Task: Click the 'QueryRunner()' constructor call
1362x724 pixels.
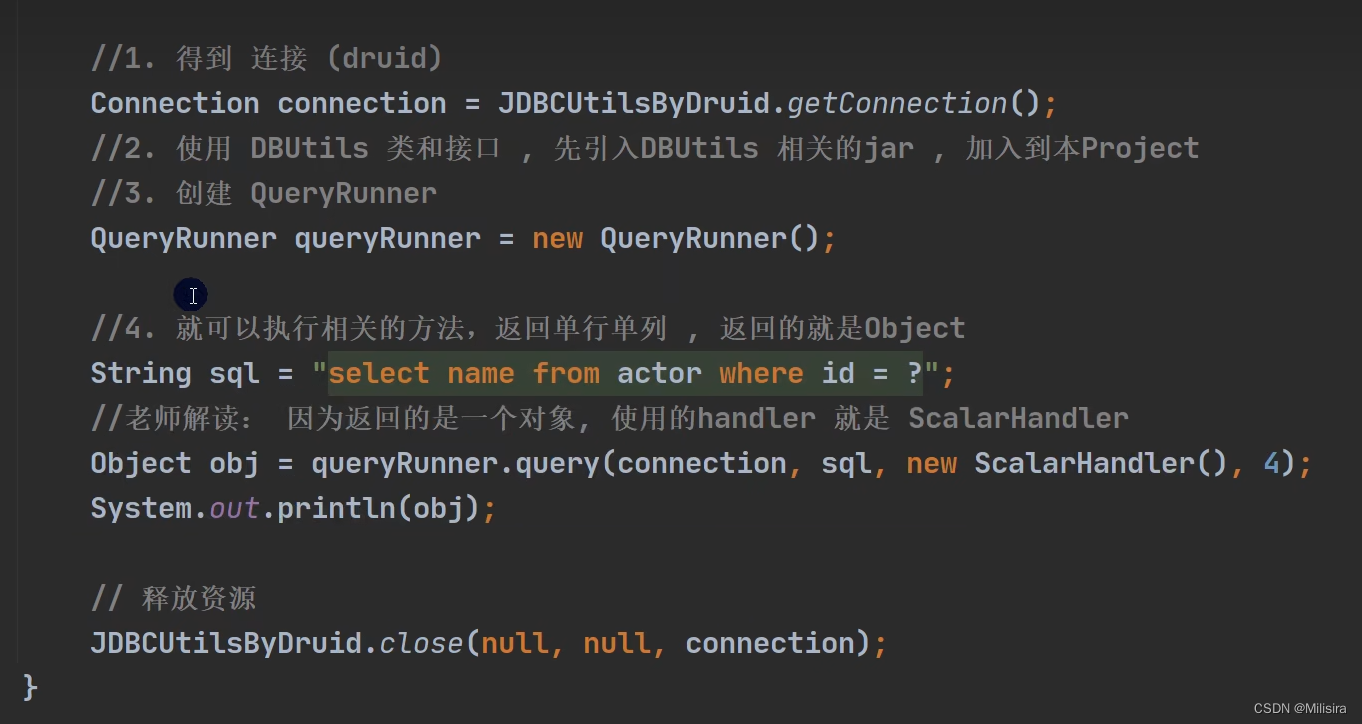Action: click(710, 239)
